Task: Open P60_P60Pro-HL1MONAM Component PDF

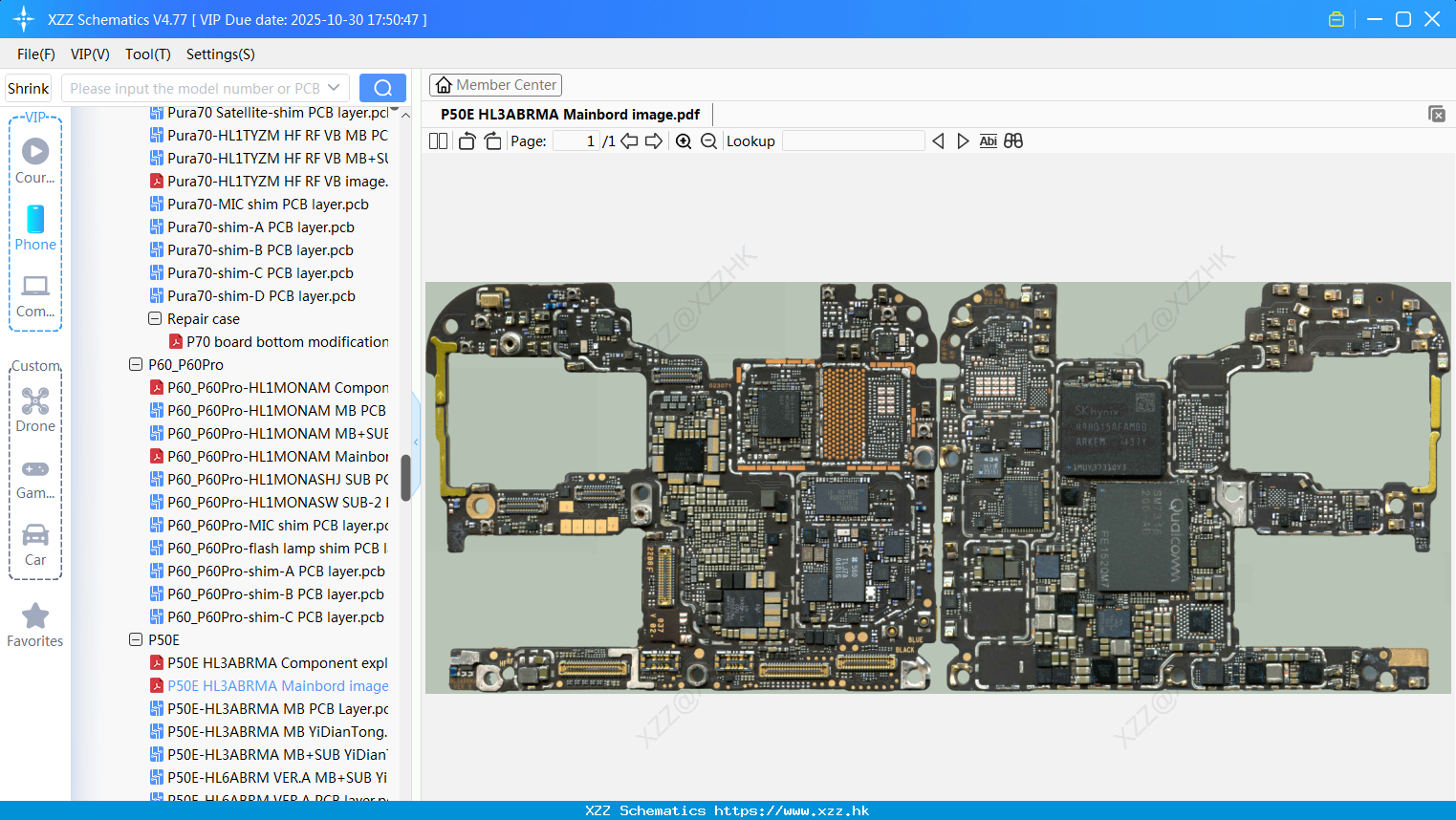Action: [269, 388]
